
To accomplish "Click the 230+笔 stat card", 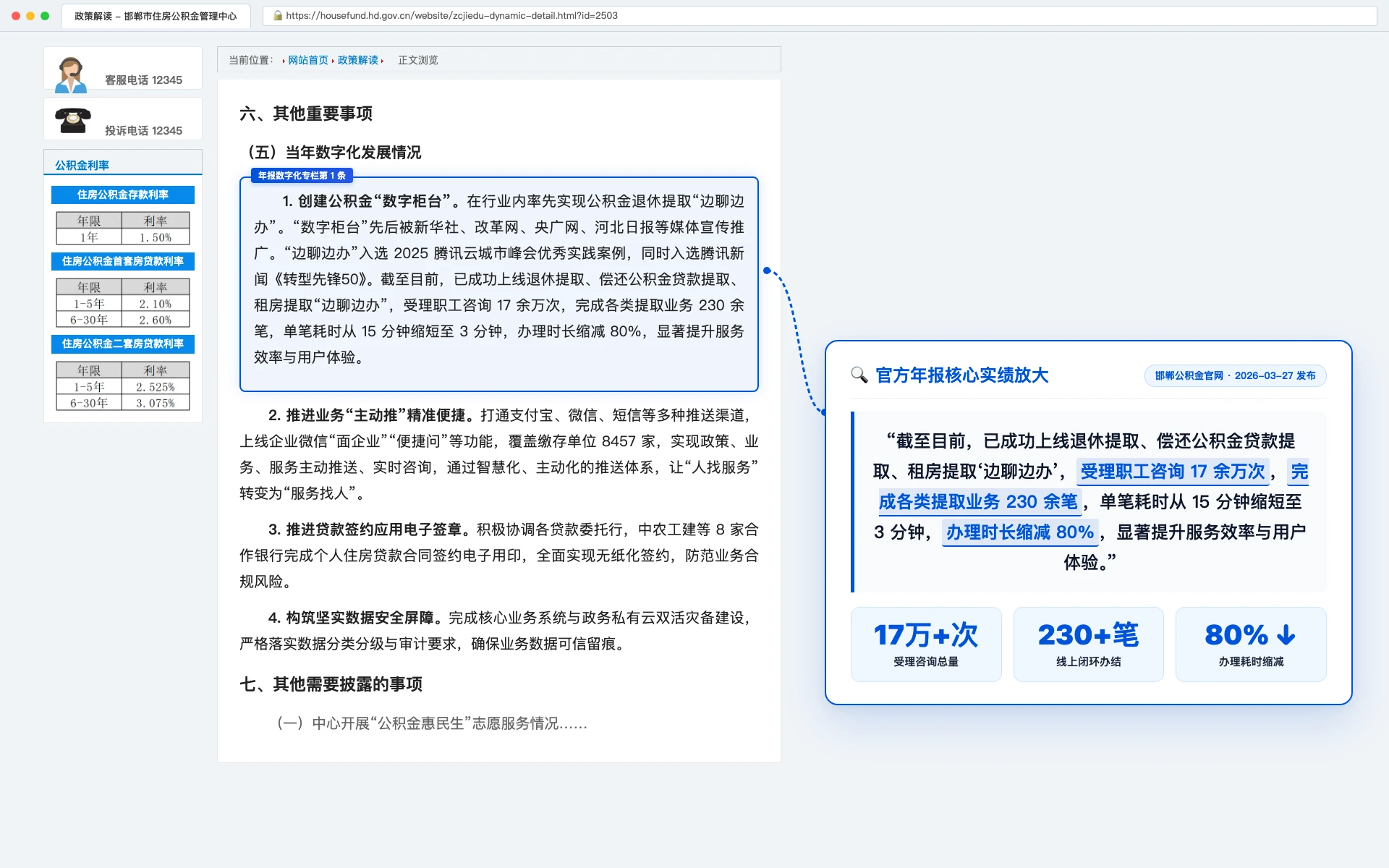I will (1088, 644).
